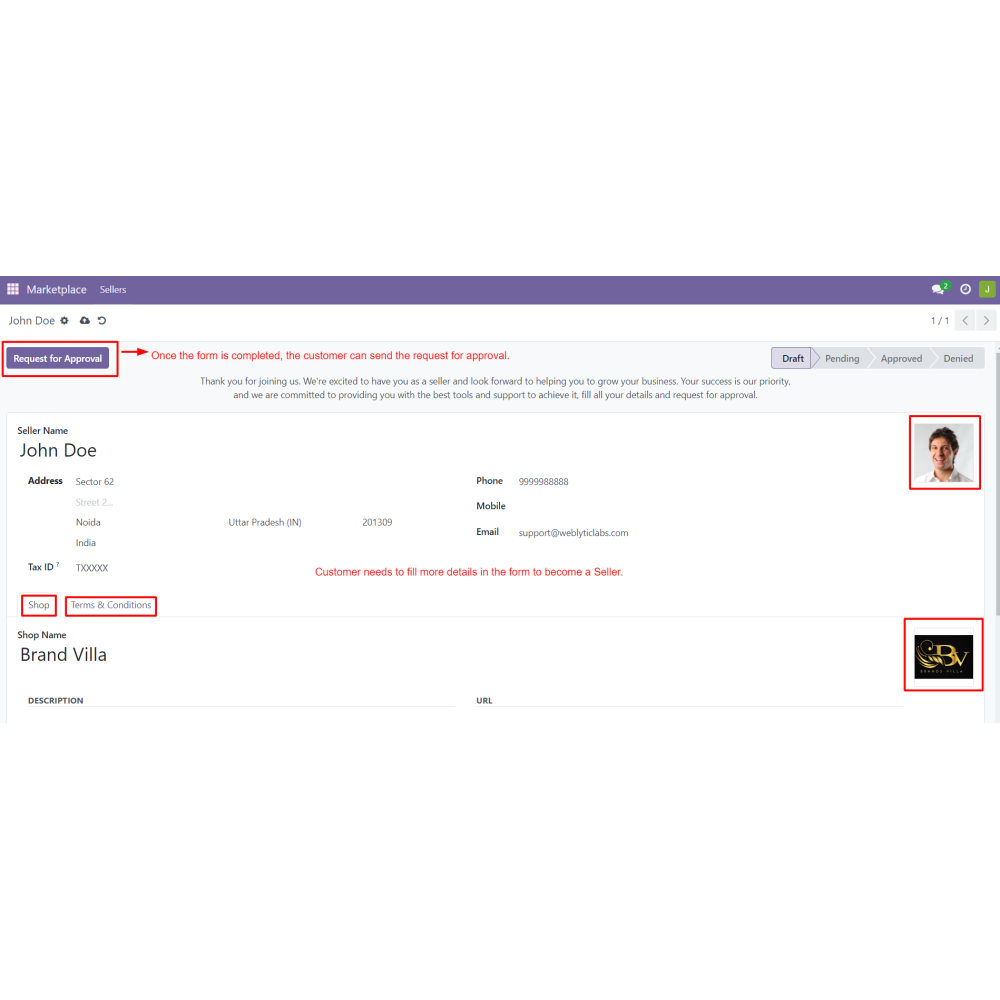Edit the Shop Name field Brand Villa
1000x1000 pixels.
(x=63, y=655)
